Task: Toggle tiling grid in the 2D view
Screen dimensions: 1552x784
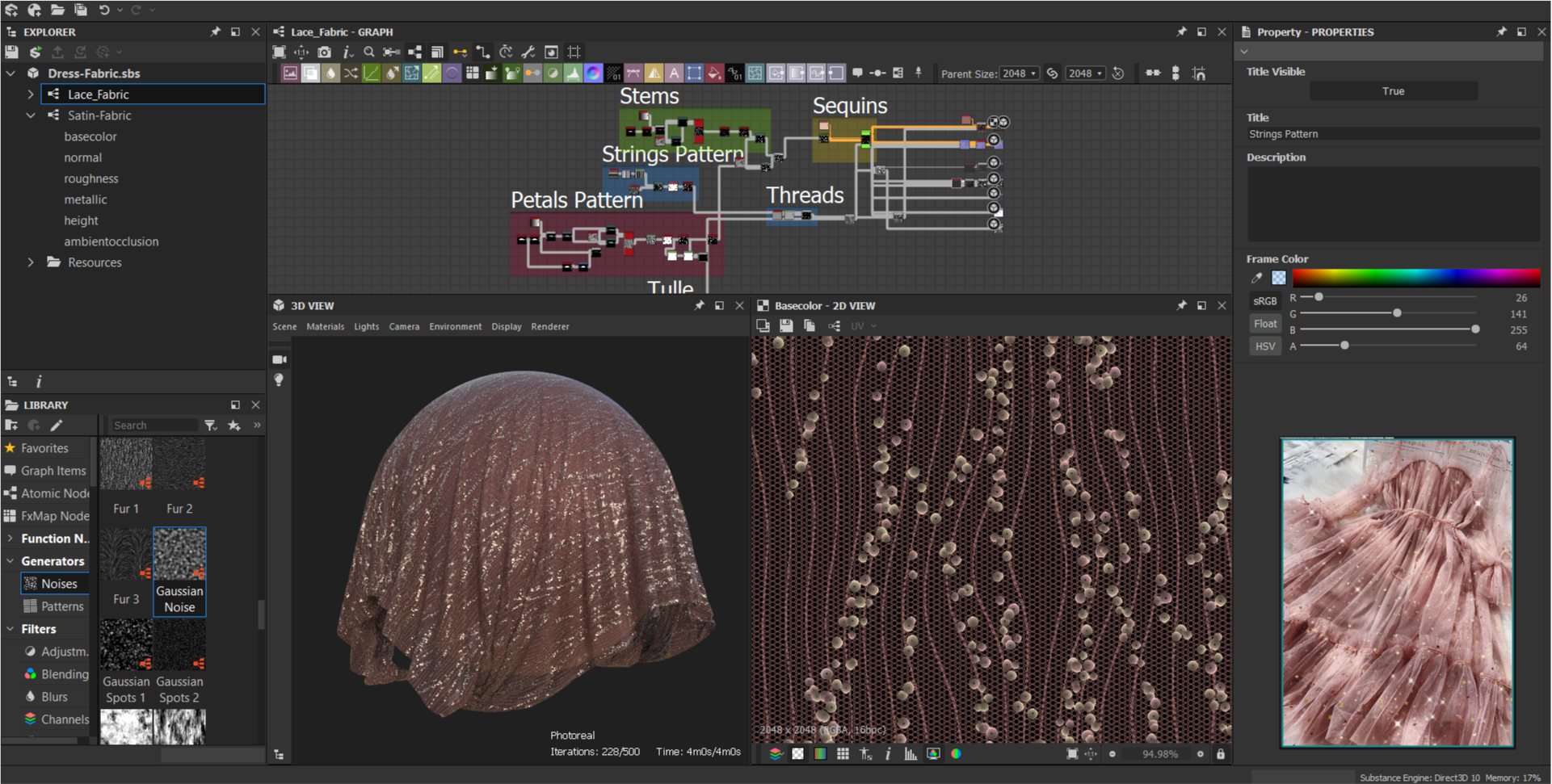Action: 843,754
